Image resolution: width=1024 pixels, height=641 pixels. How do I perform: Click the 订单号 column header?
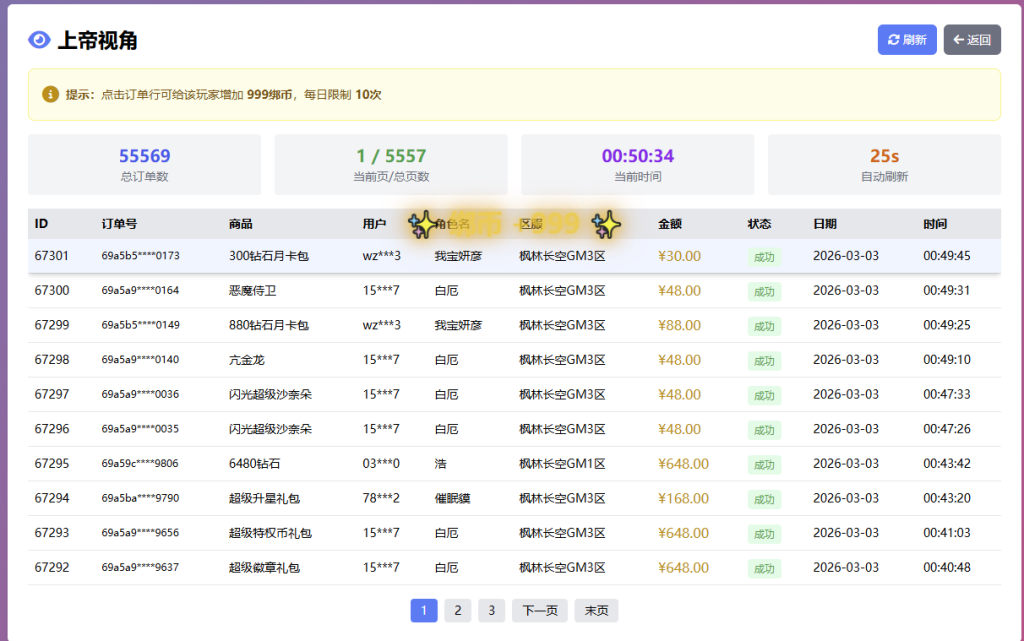pos(119,224)
